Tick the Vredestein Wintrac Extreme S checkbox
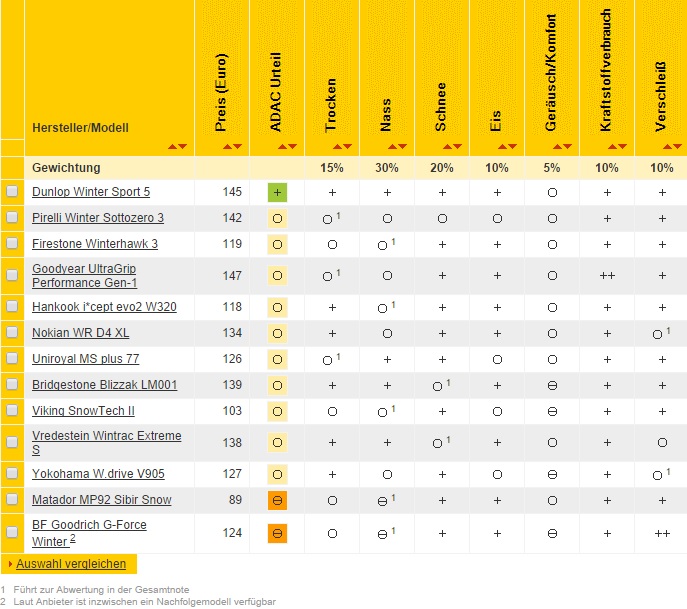Image resolution: width=687 pixels, height=609 pixels. (12, 442)
